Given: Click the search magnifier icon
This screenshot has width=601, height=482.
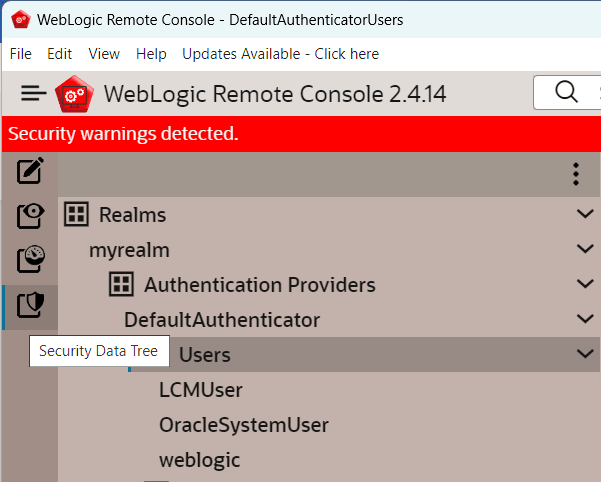Looking at the screenshot, I should click(x=566, y=92).
